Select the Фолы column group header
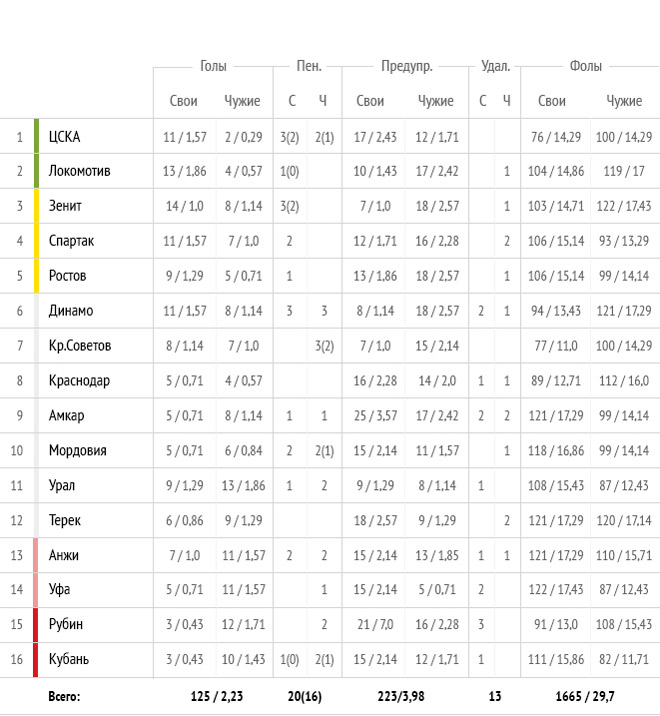 click(x=586, y=66)
